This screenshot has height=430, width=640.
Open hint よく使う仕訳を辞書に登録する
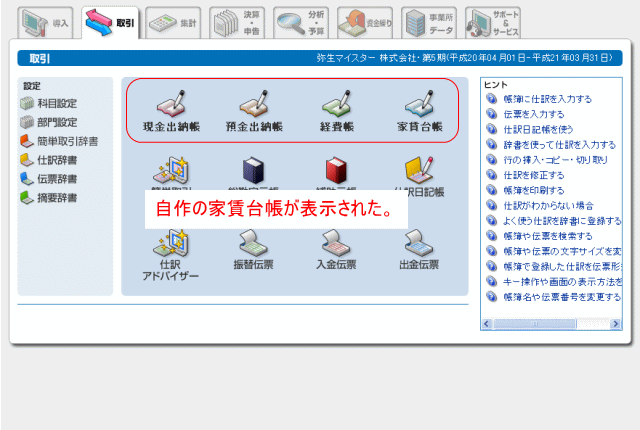[562, 221]
